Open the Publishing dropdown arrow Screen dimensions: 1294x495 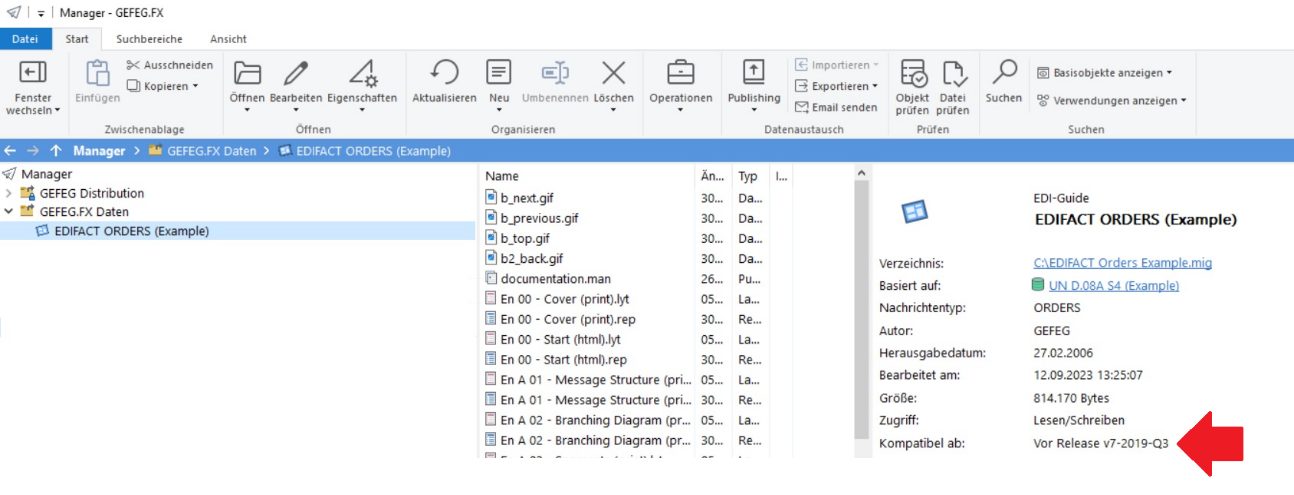pyautogui.click(x=753, y=110)
